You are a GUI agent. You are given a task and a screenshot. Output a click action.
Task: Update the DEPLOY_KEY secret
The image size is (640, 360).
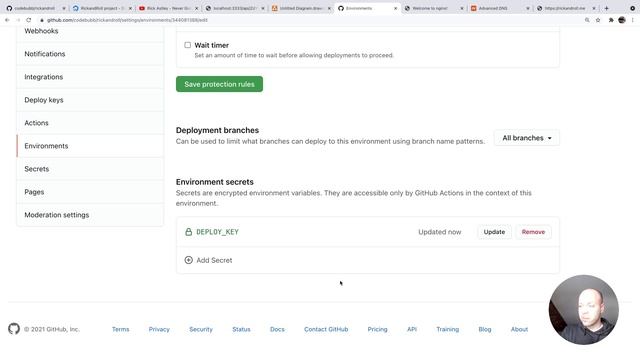494,232
